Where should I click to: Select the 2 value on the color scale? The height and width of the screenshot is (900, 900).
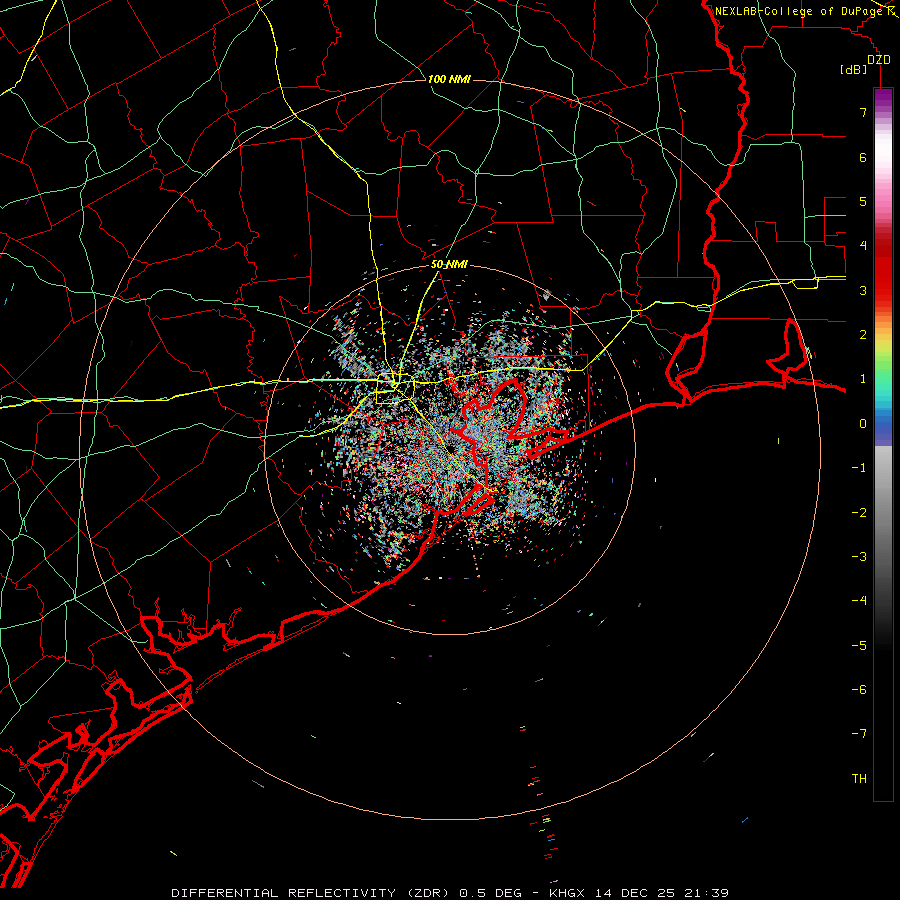point(863,335)
